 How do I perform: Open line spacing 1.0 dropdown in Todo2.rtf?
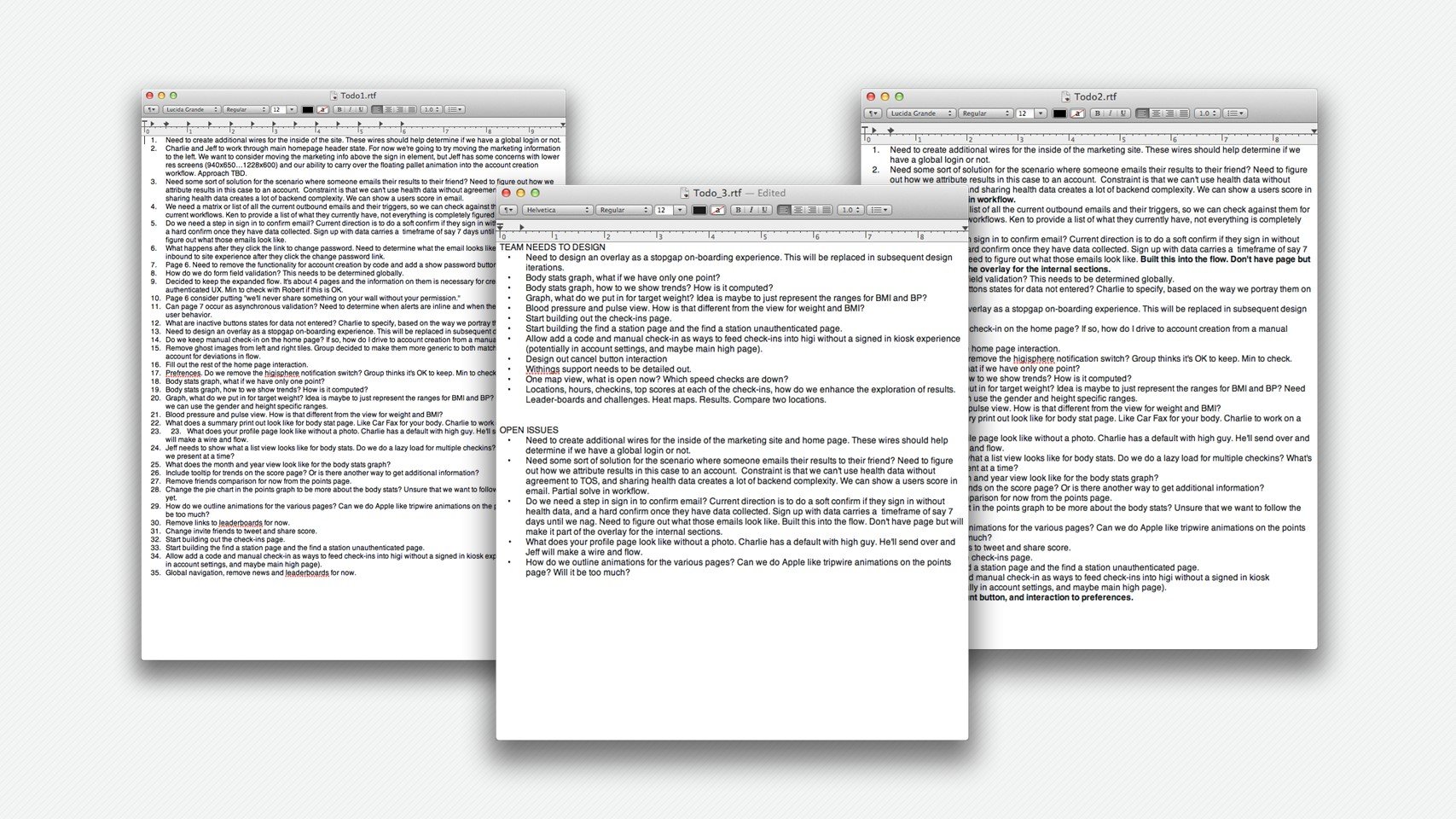click(1208, 113)
